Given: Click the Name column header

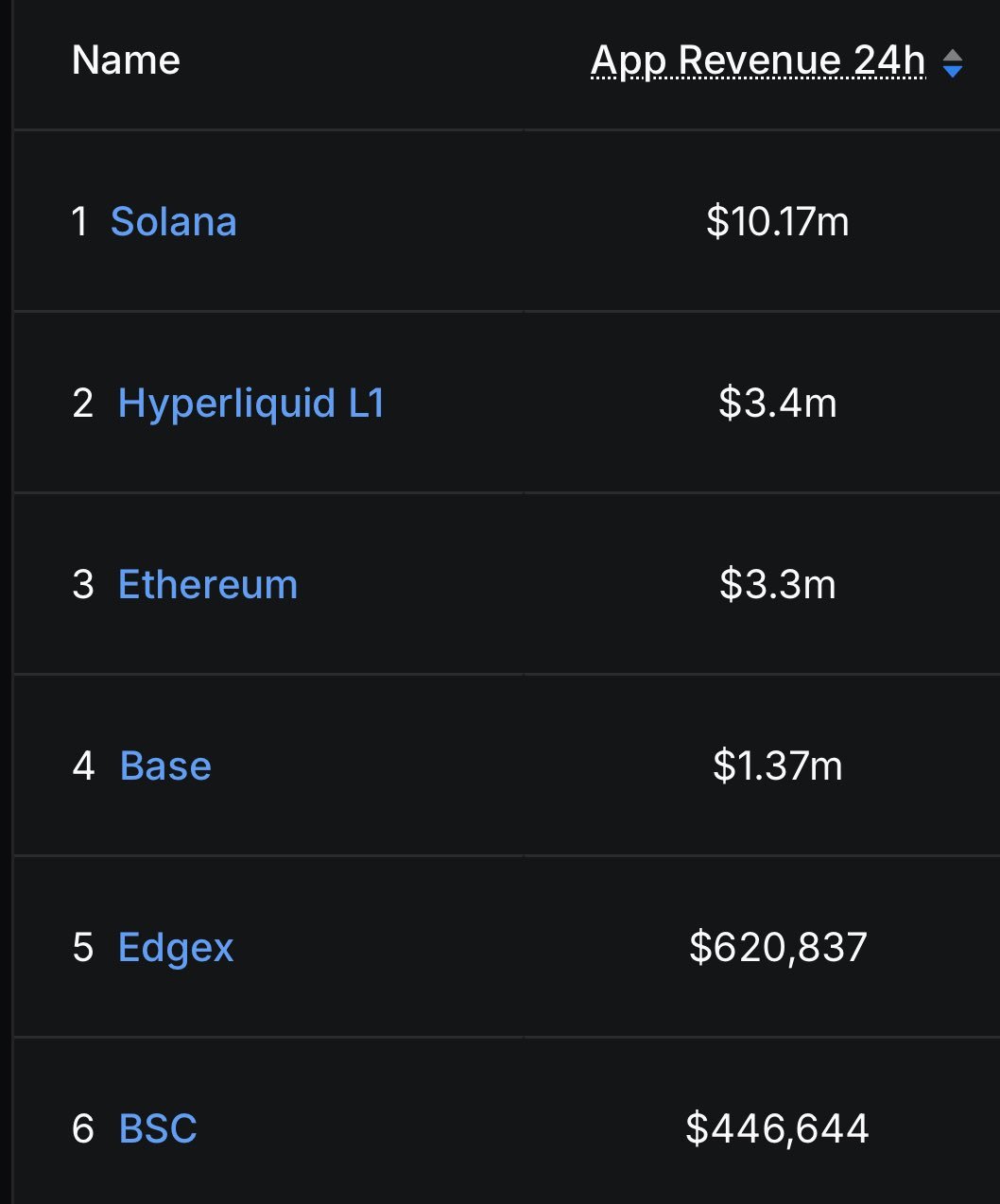Looking at the screenshot, I should (x=126, y=60).
